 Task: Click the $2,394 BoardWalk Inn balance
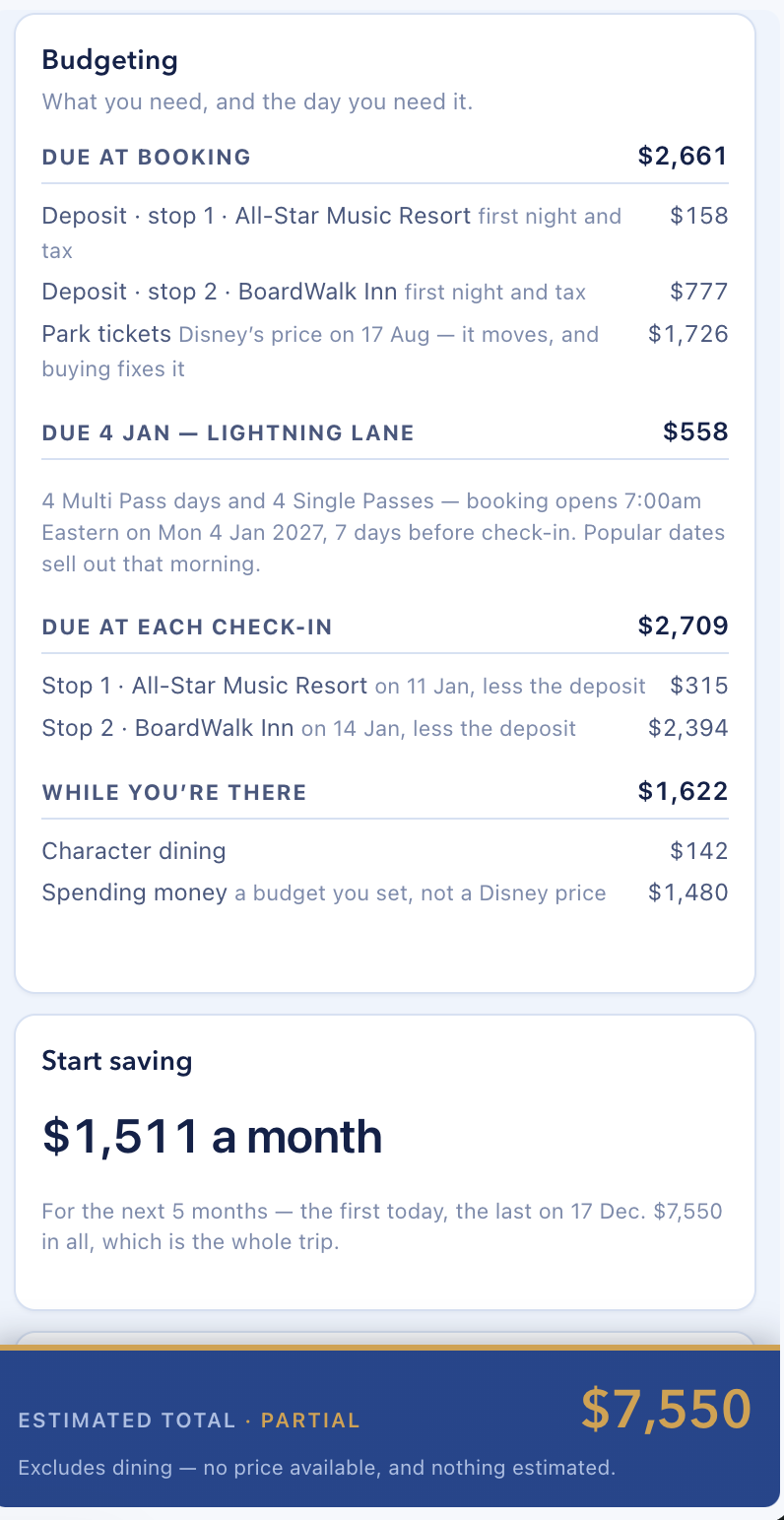[x=687, y=728]
